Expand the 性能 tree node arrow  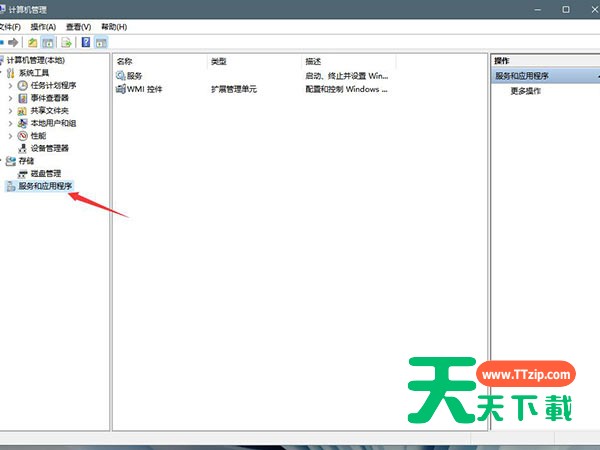[x=10, y=136]
